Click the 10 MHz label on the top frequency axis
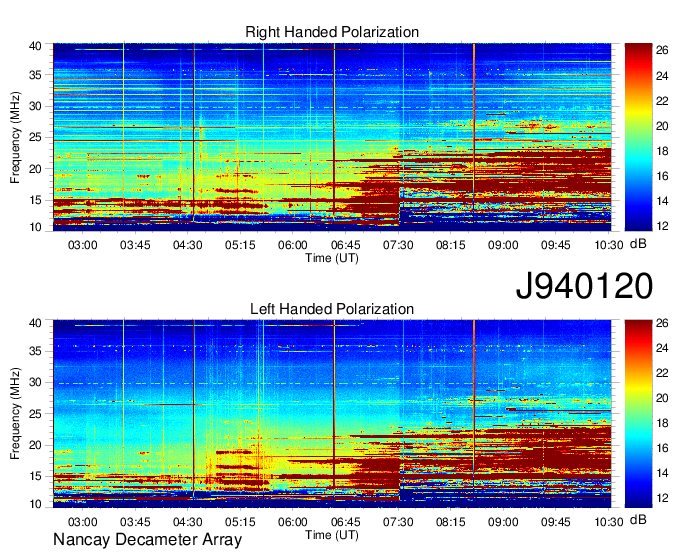The image size is (680, 552). tap(35, 227)
